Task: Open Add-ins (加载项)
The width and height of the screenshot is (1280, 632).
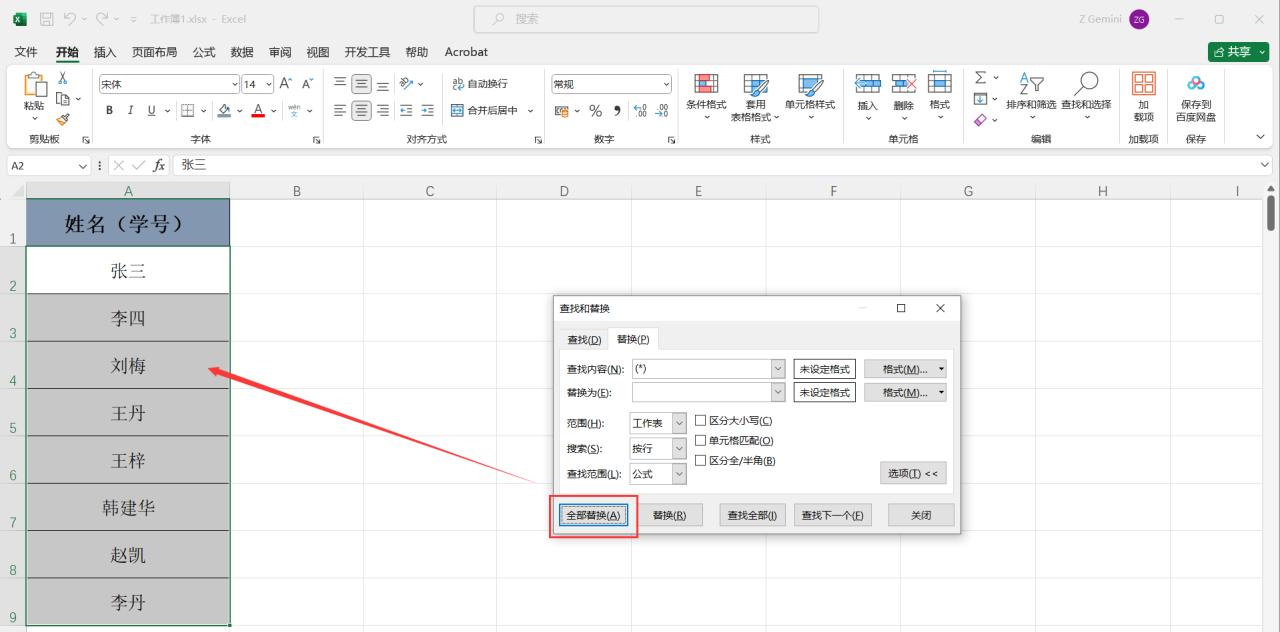Action: [1143, 95]
